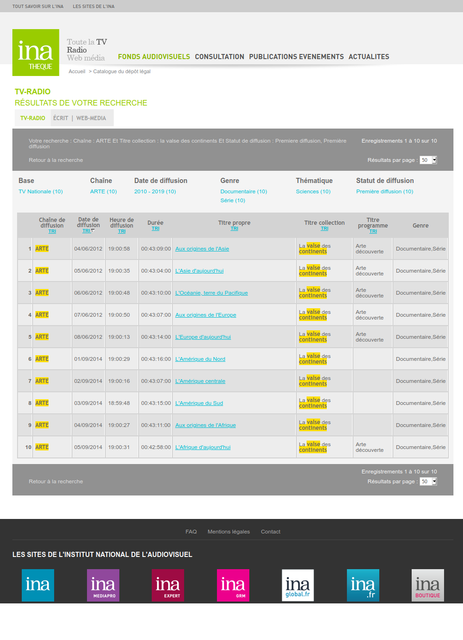
Task: Sort by Titre collection TRI
Action: click(324, 229)
